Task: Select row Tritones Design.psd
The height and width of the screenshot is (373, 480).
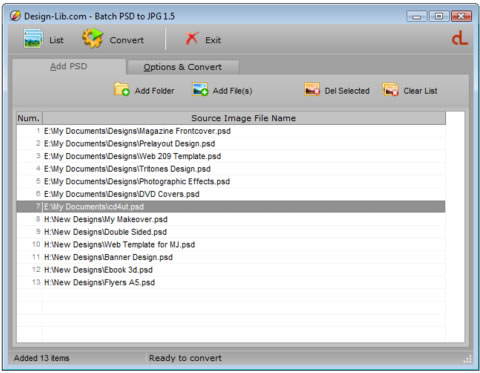Action: pyautogui.click(x=231, y=169)
